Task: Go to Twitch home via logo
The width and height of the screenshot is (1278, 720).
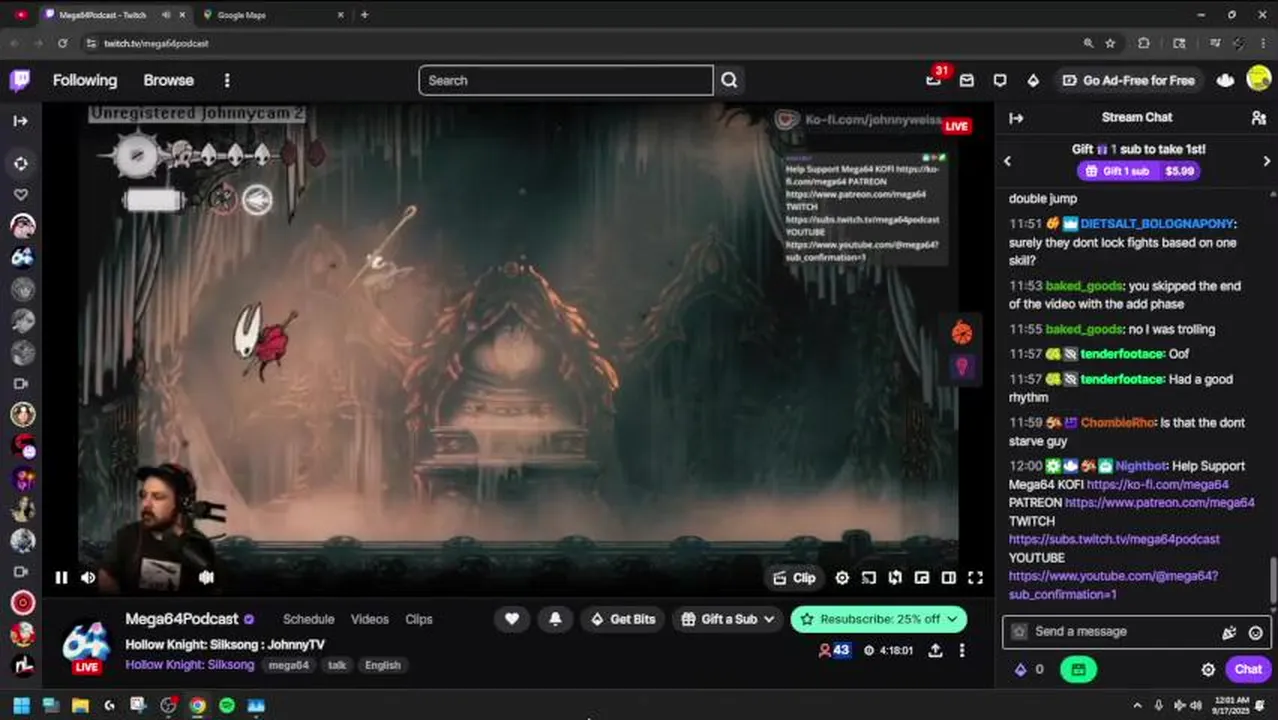Action: tap(20, 80)
